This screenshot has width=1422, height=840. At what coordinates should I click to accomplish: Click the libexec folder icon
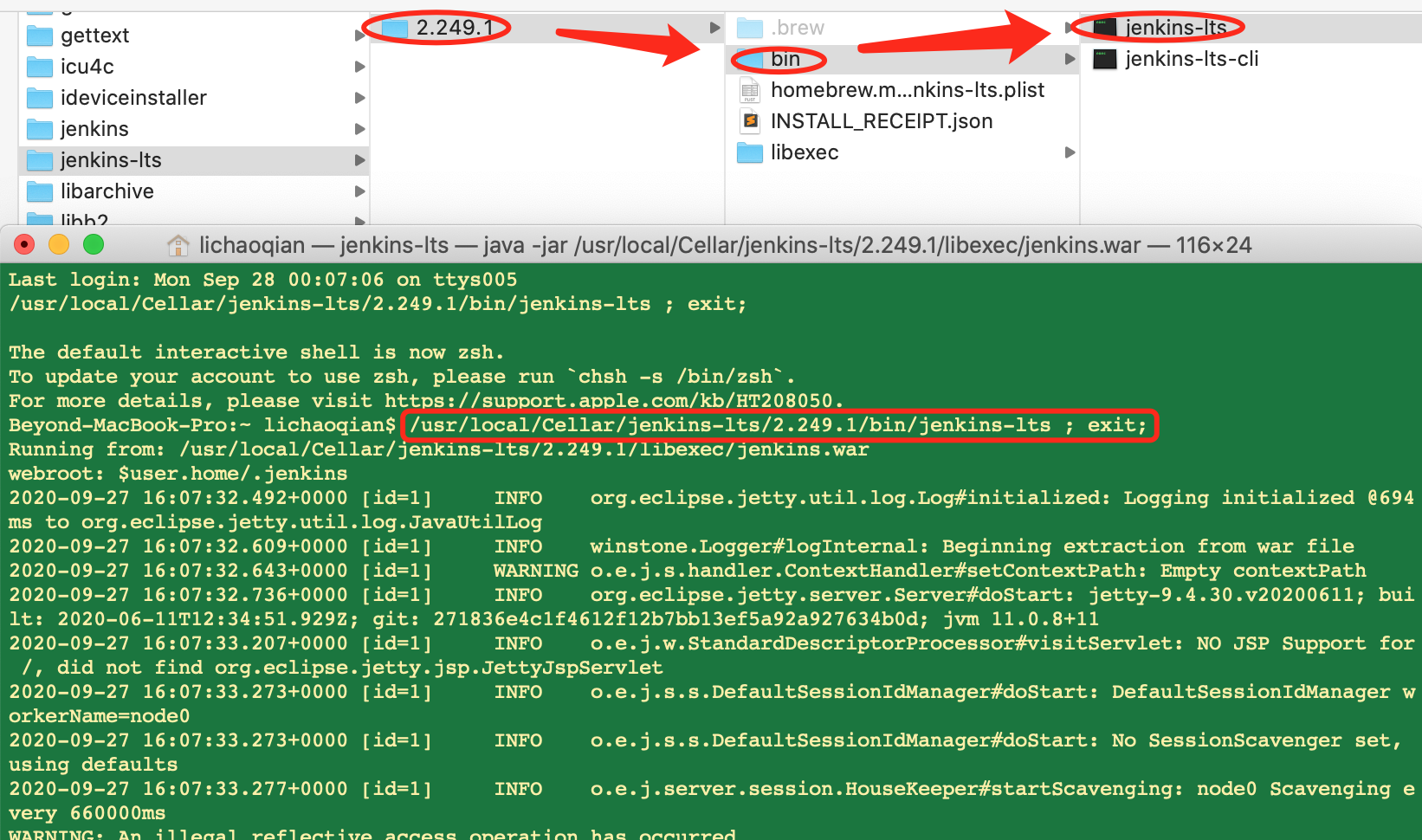pyautogui.click(x=750, y=152)
